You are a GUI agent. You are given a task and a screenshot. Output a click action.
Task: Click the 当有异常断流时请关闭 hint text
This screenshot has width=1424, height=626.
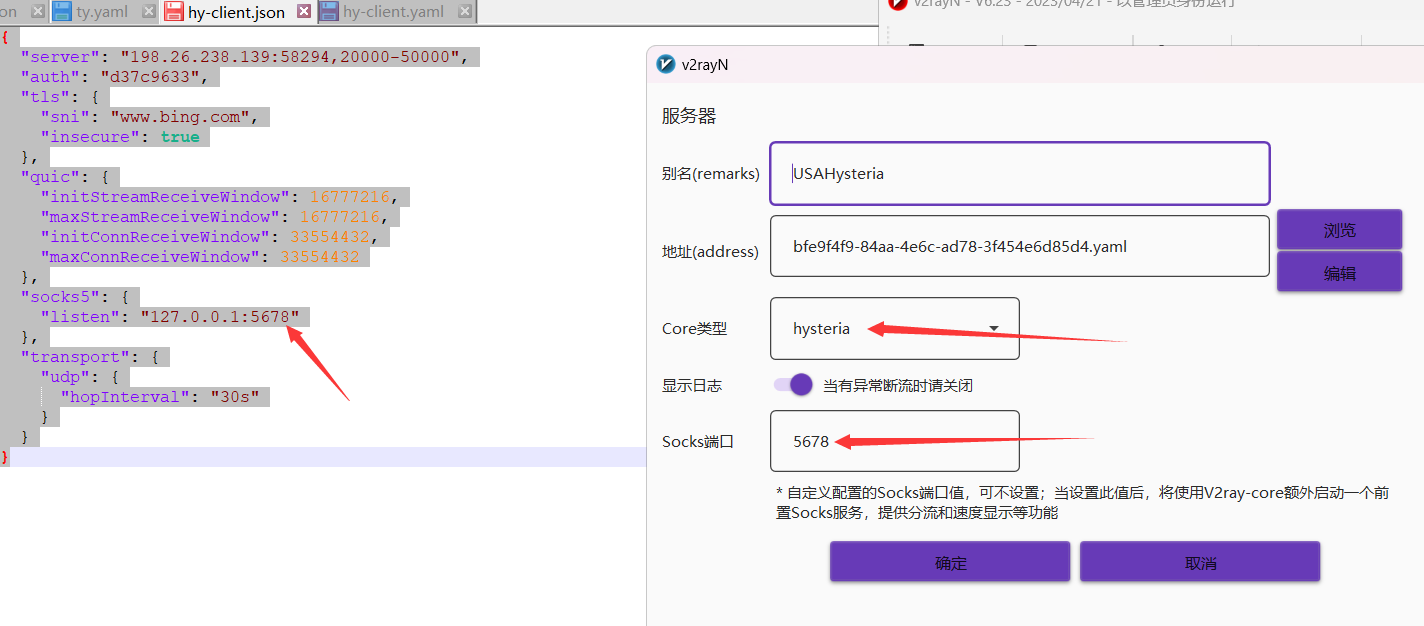(x=898, y=385)
